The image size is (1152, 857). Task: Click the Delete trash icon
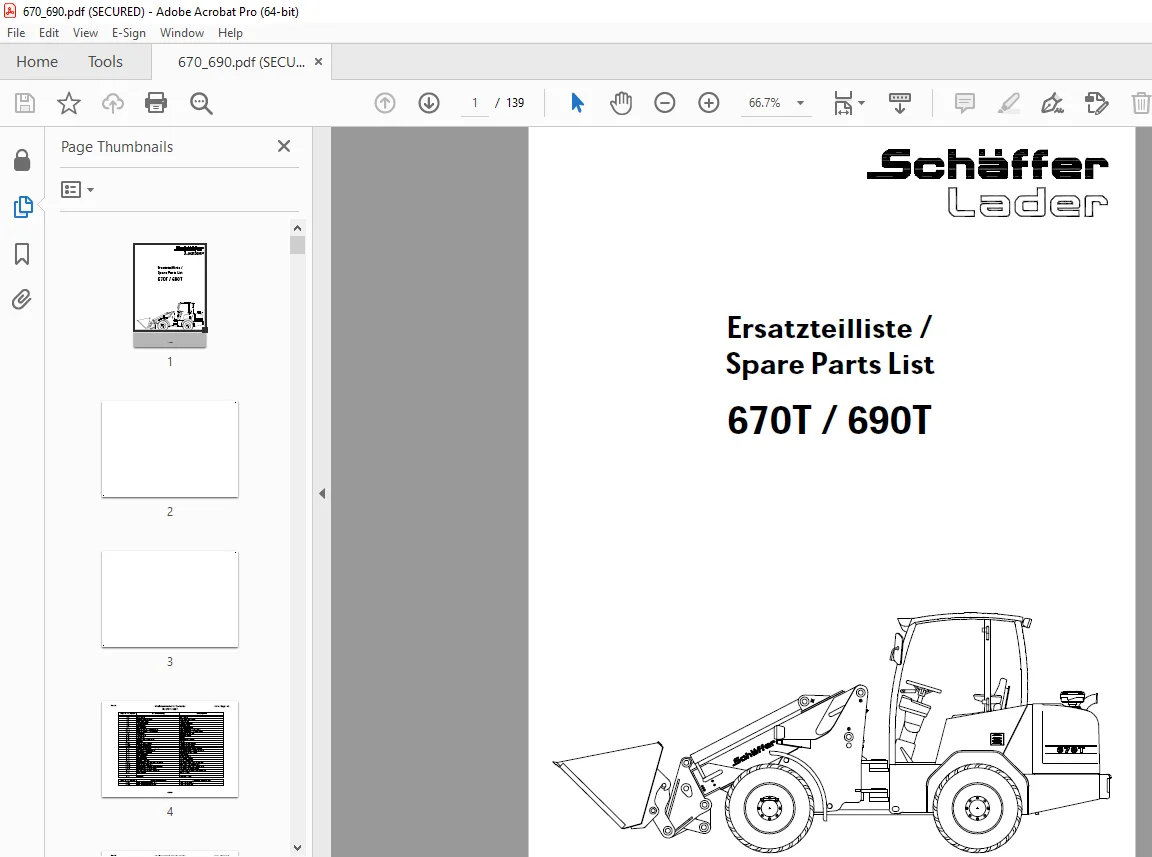tap(1140, 103)
